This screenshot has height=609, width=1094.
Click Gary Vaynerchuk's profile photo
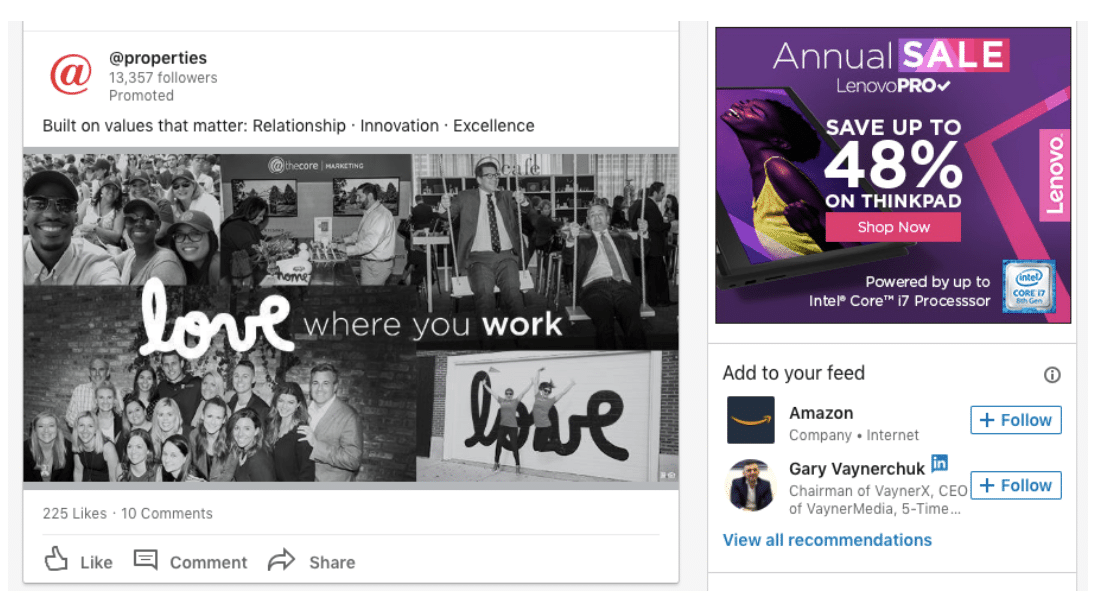point(751,486)
